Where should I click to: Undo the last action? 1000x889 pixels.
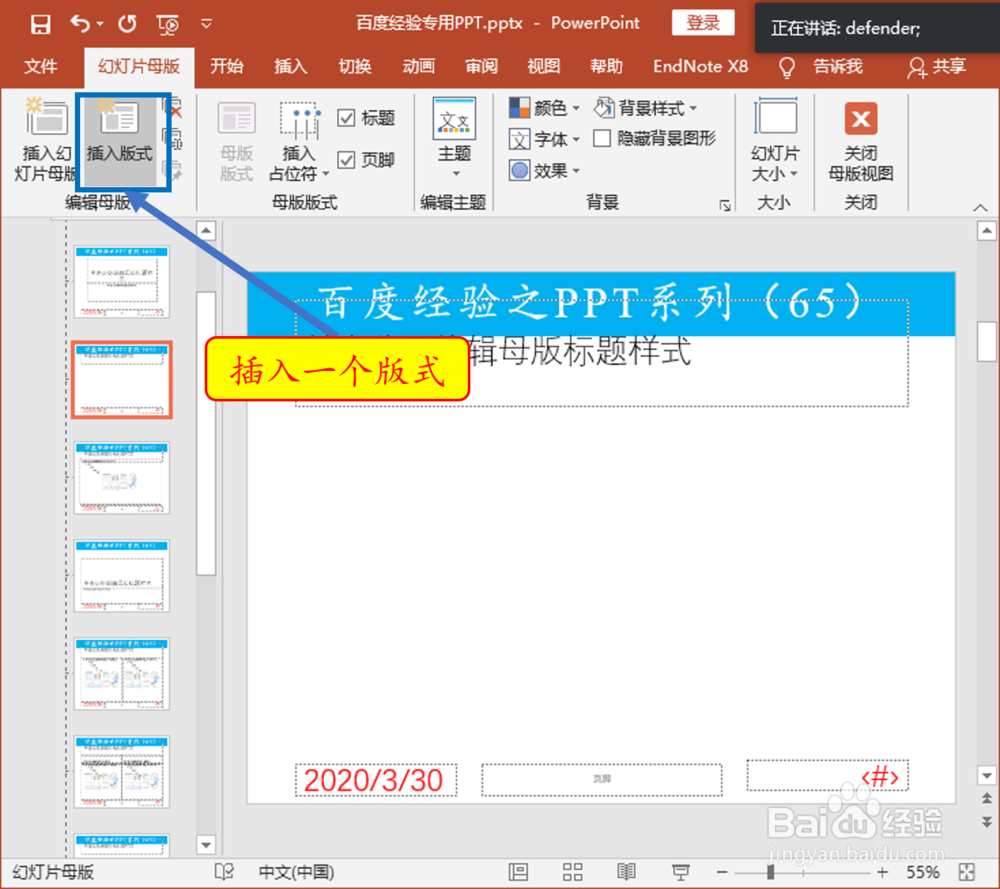tap(80, 24)
